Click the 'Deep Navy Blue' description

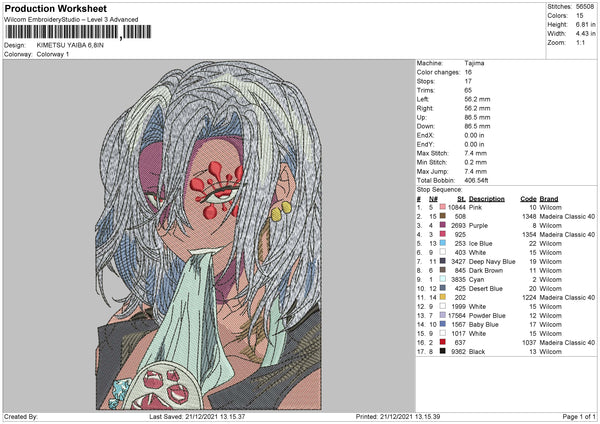(x=492, y=262)
